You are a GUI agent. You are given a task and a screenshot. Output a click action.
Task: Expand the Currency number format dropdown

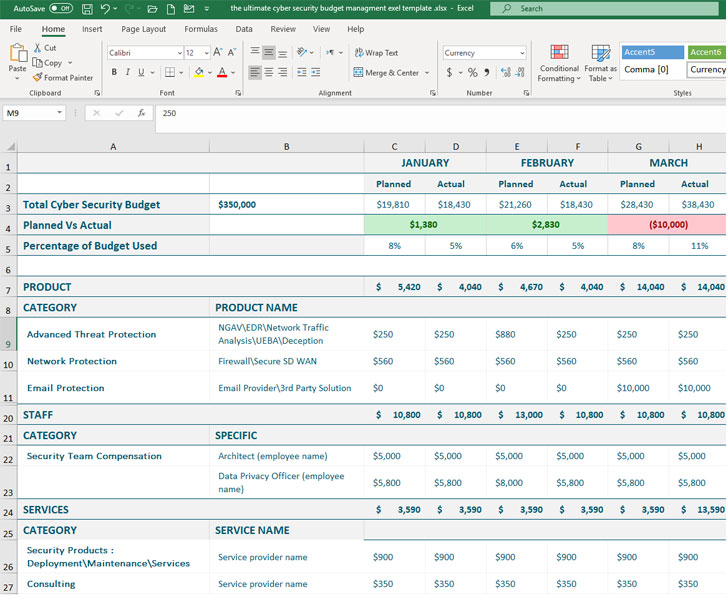point(521,53)
